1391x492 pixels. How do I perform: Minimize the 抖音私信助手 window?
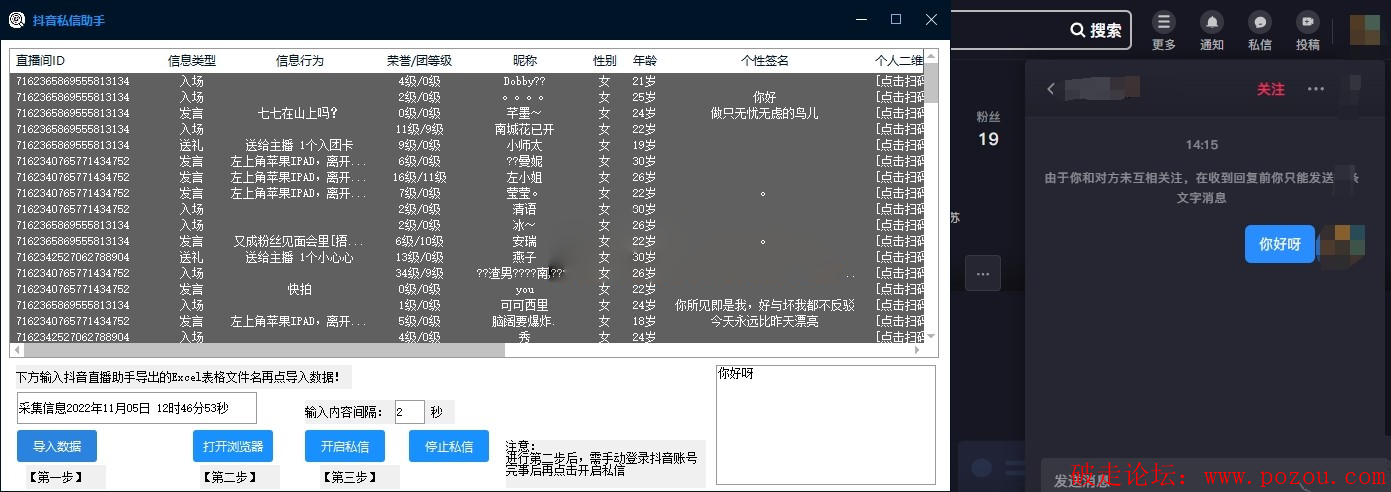pyautogui.click(x=860, y=19)
